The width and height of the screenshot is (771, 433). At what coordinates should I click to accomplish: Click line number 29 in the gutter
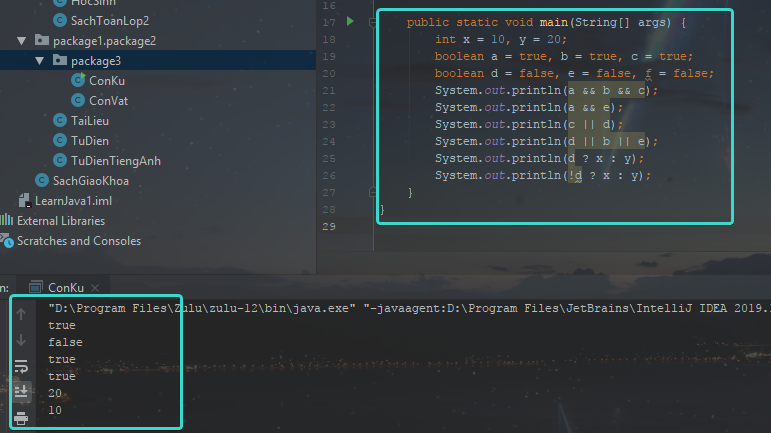tap(329, 227)
